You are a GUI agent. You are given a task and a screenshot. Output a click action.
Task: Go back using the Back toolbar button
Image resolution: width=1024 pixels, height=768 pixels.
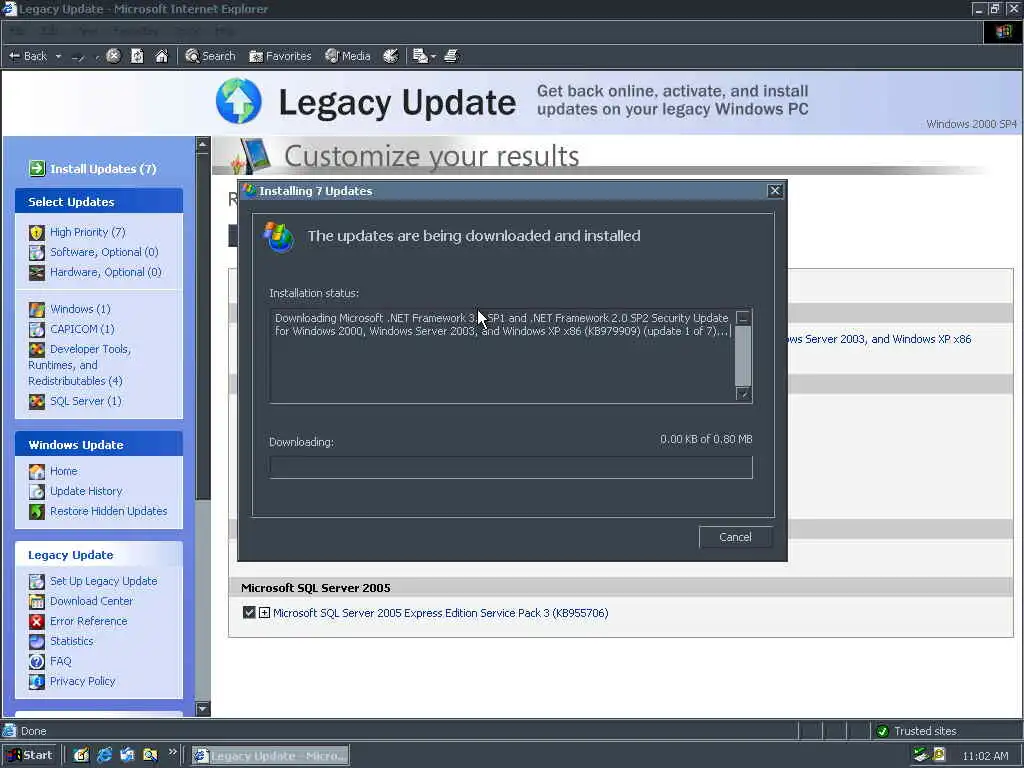28,56
